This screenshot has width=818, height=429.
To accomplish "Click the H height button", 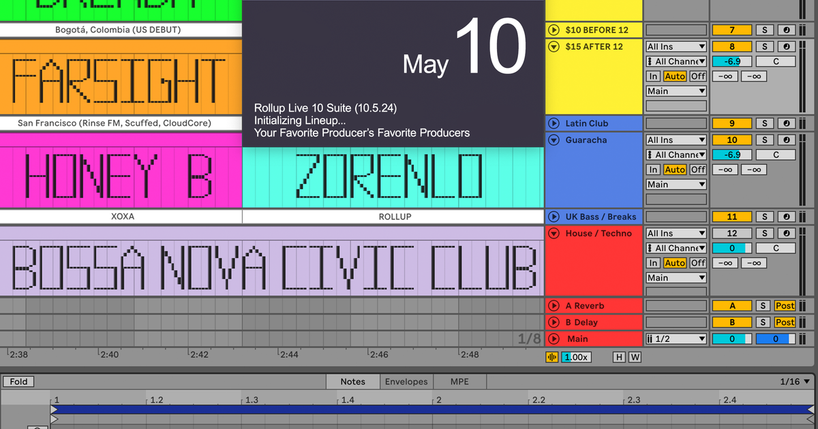I will click(619, 357).
